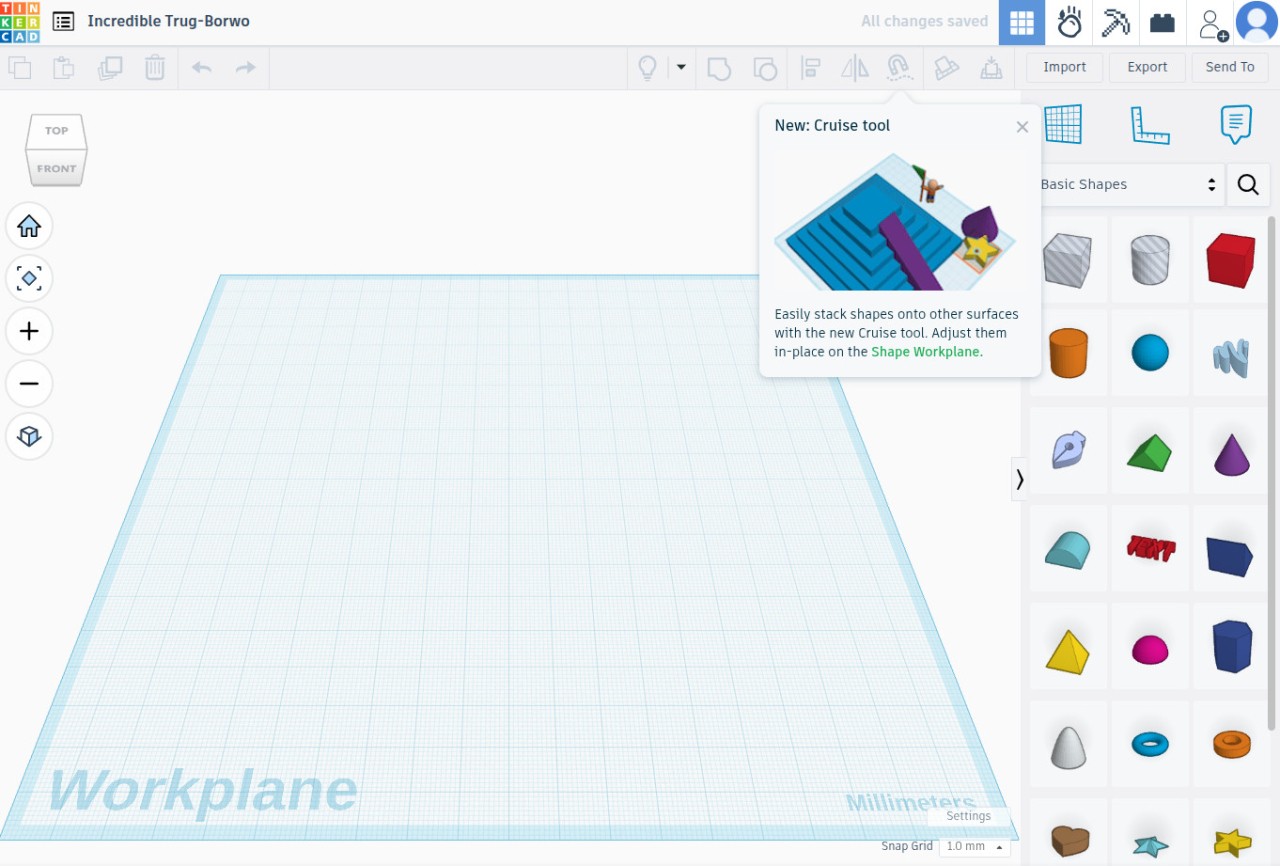Zoom in with the plus button
Screen dimensions: 1280x866
coord(29,331)
